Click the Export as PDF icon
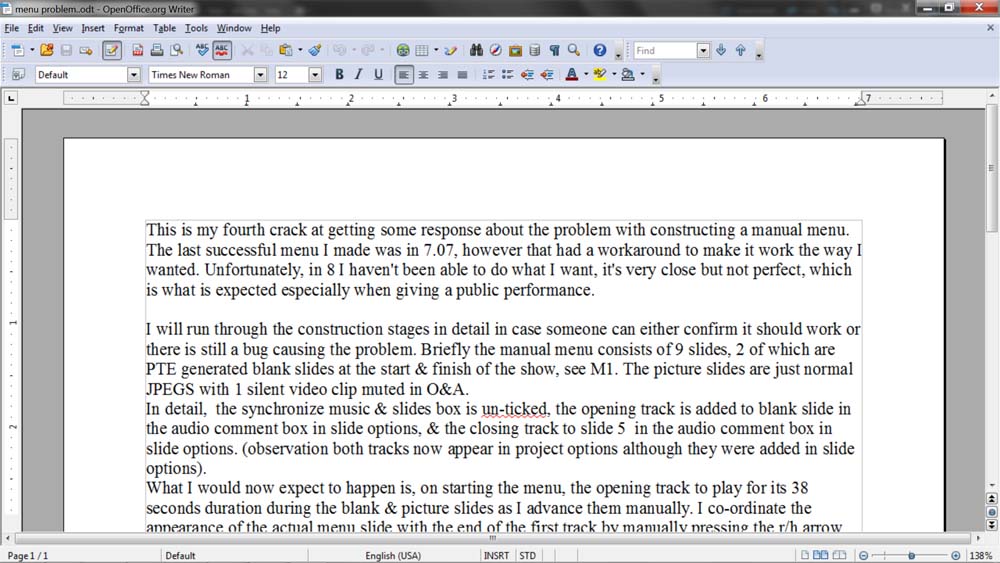 pyautogui.click(x=137, y=50)
